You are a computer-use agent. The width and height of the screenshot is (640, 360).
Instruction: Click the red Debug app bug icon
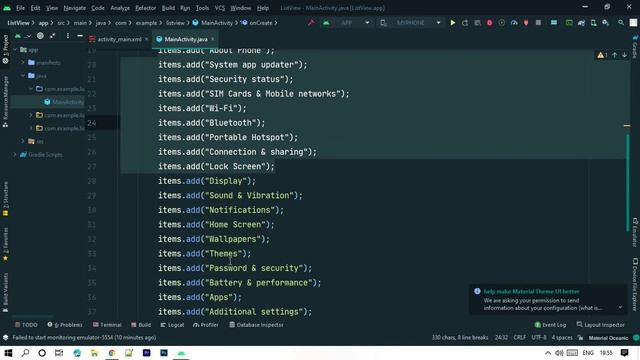coord(489,23)
